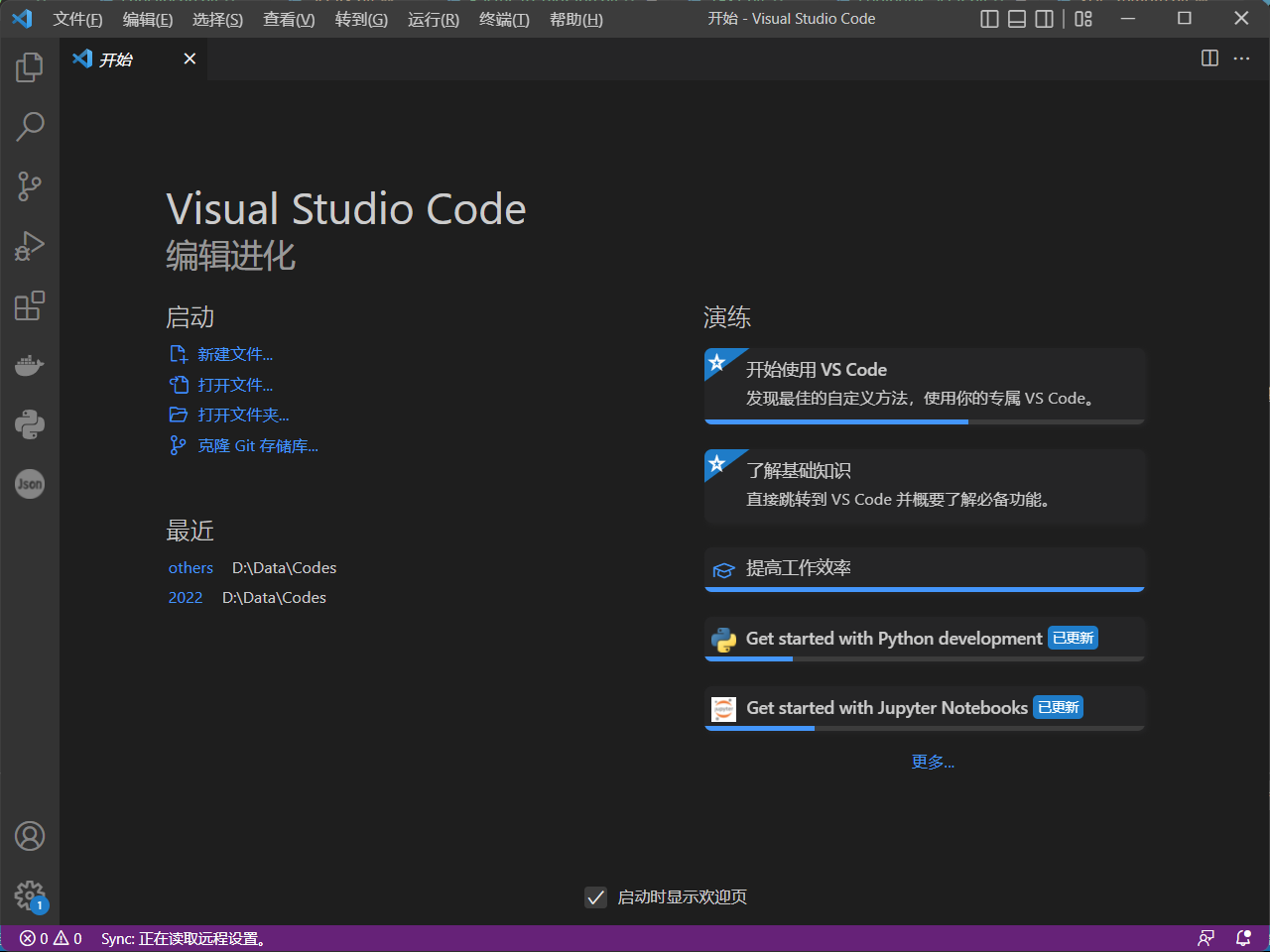Open the Python view icon in activity bar
This screenshot has height=952, width=1270.
click(x=30, y=424)
